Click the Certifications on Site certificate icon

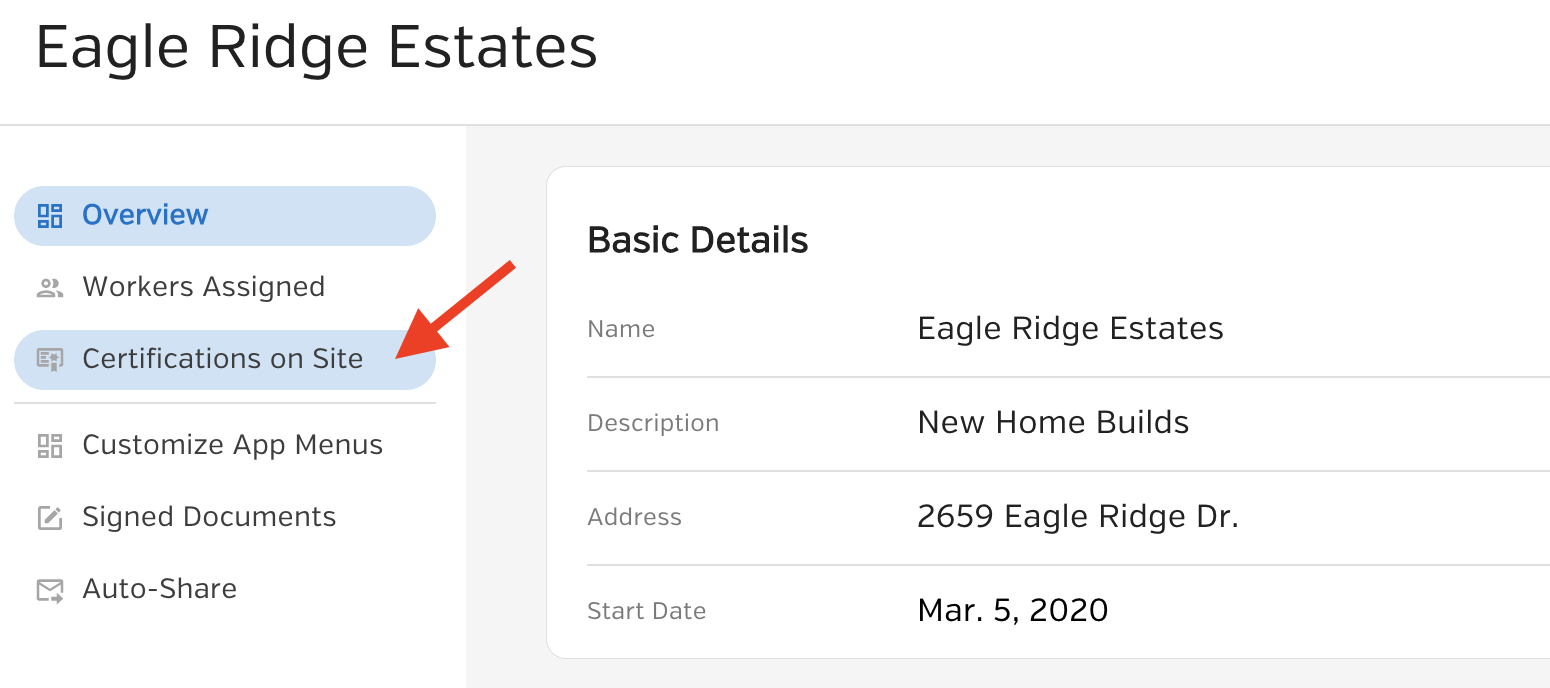pos(50,359)
